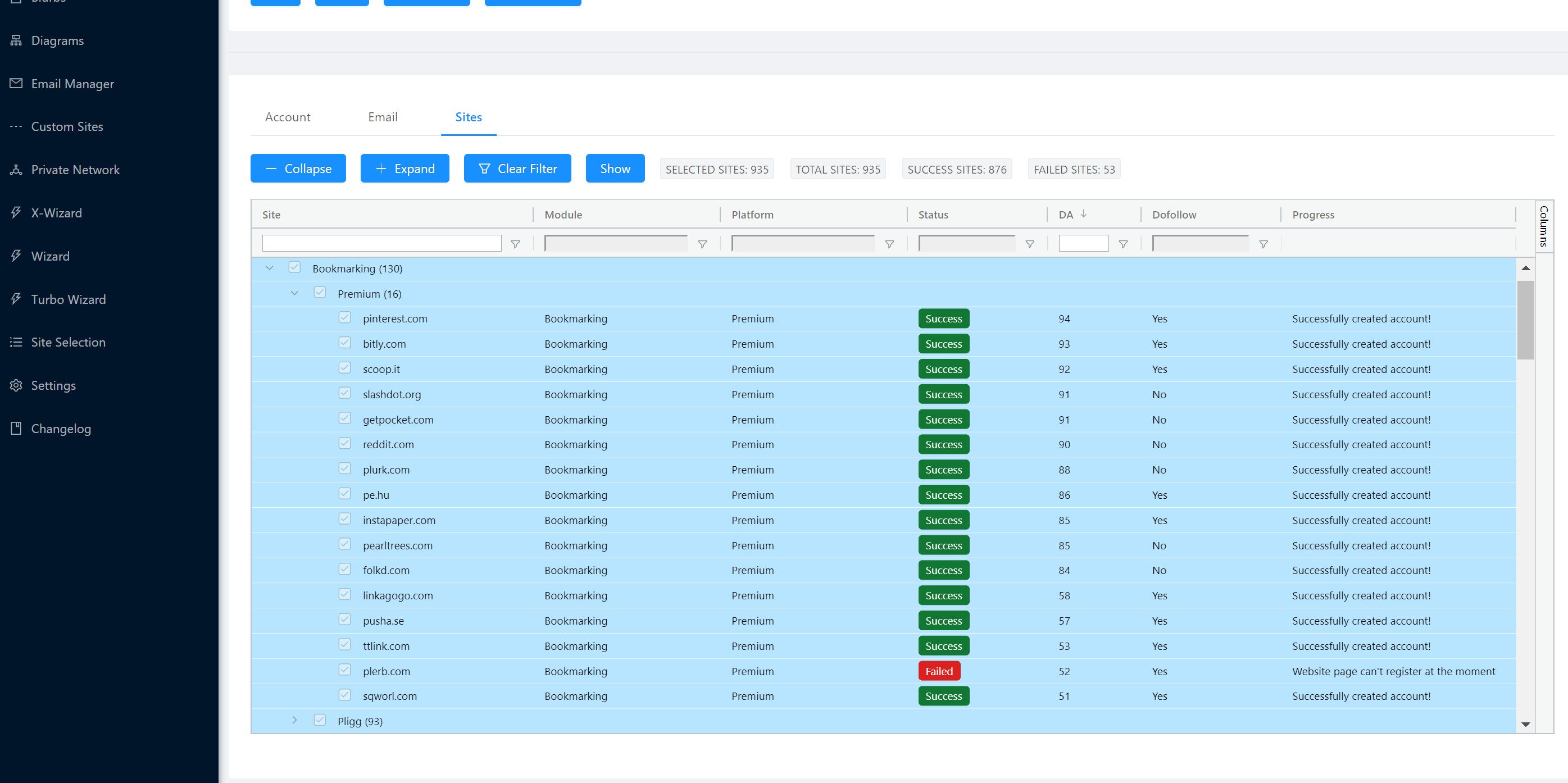1568x783 pixels.
Task: Uncheck the scoop.it checkbox
Action: click(x=344, y=368)
